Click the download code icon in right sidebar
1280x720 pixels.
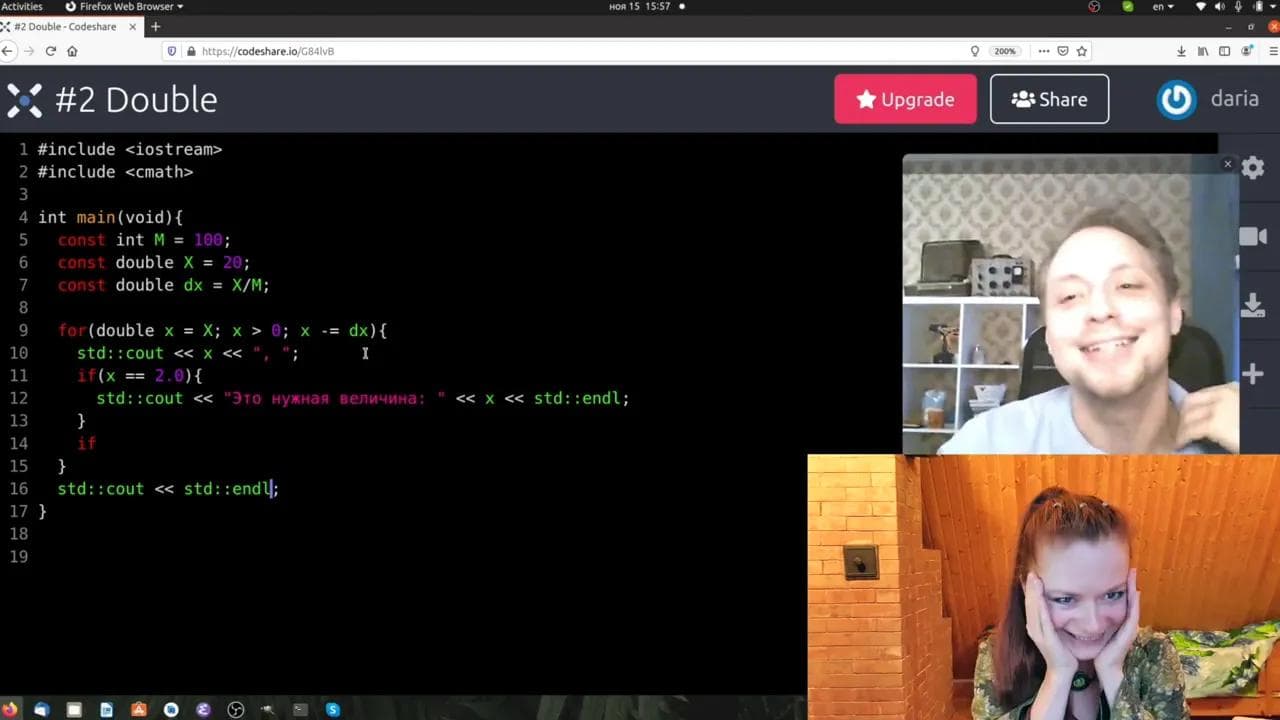tap(1252, 306)
